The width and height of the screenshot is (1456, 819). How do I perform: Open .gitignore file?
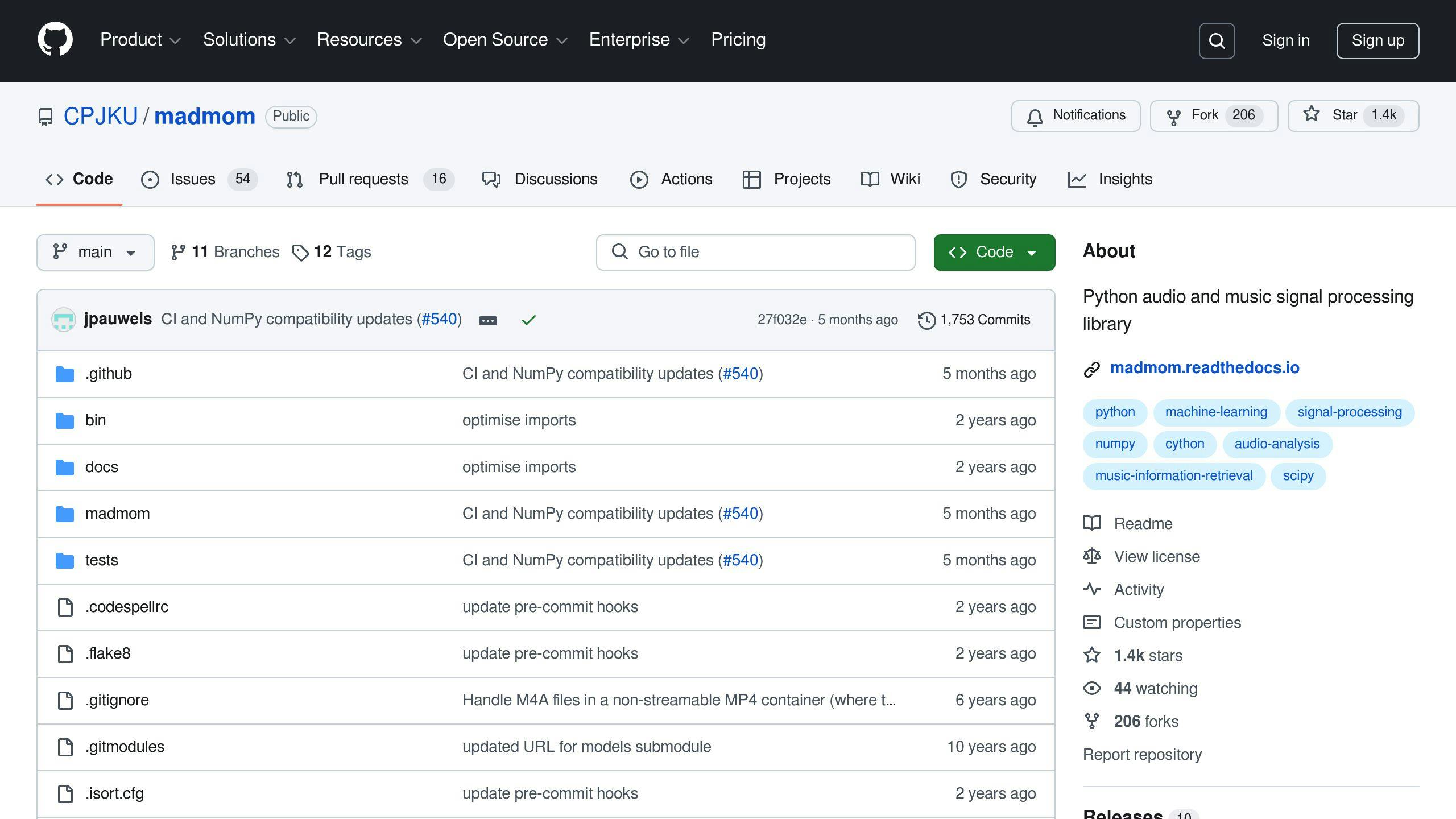[117, 700]
